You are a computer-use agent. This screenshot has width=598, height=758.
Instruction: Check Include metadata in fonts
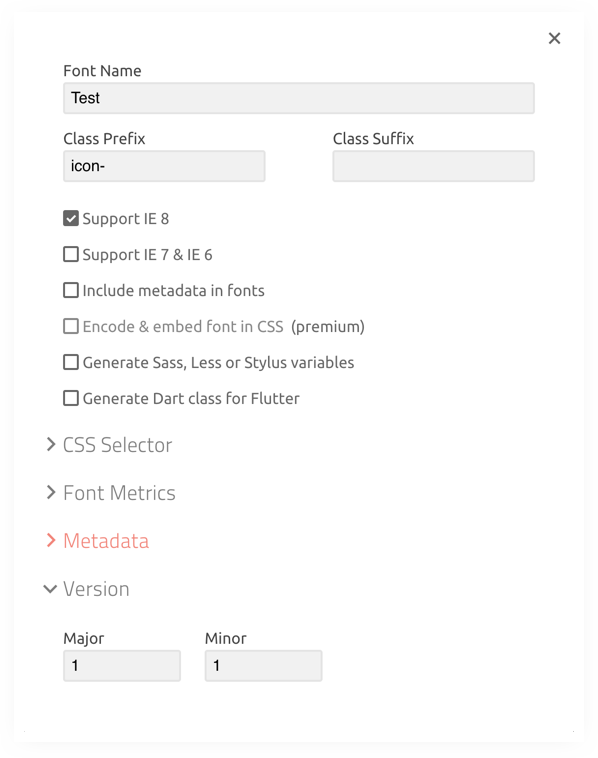71,290
